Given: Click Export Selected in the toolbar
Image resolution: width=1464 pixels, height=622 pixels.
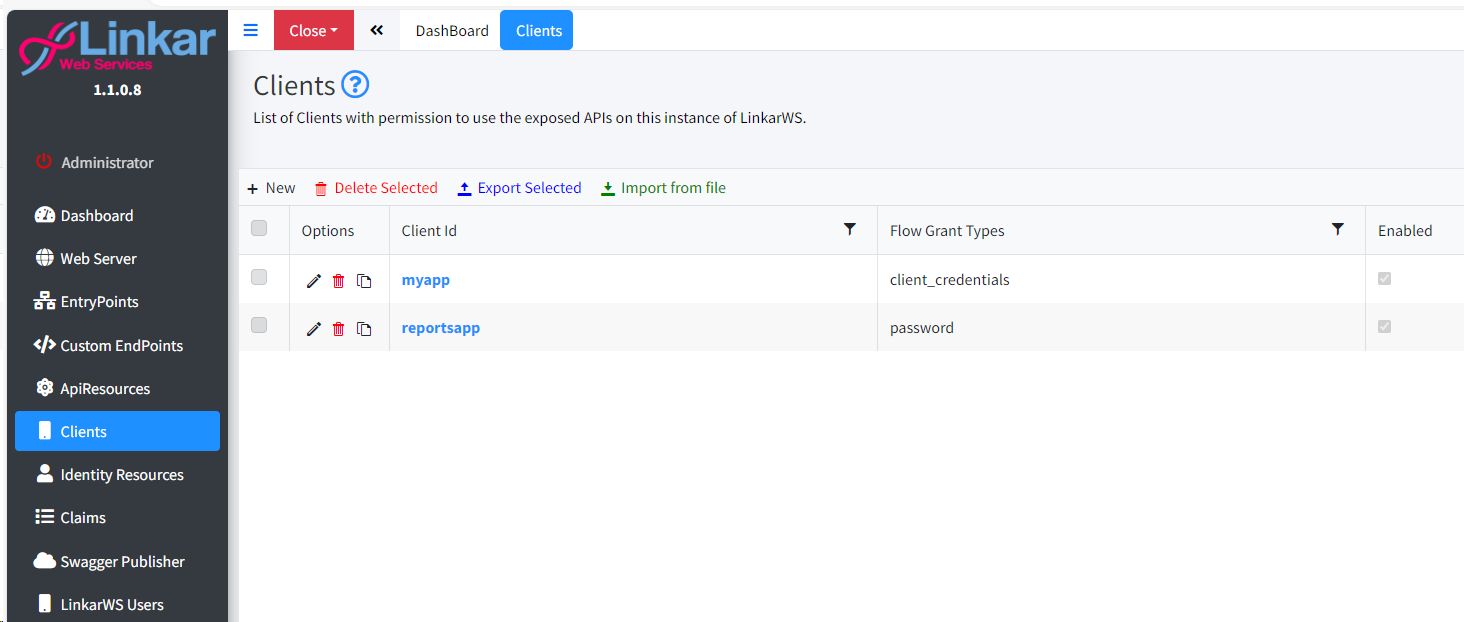Looking at the screenshot, I should click(519, 188).
